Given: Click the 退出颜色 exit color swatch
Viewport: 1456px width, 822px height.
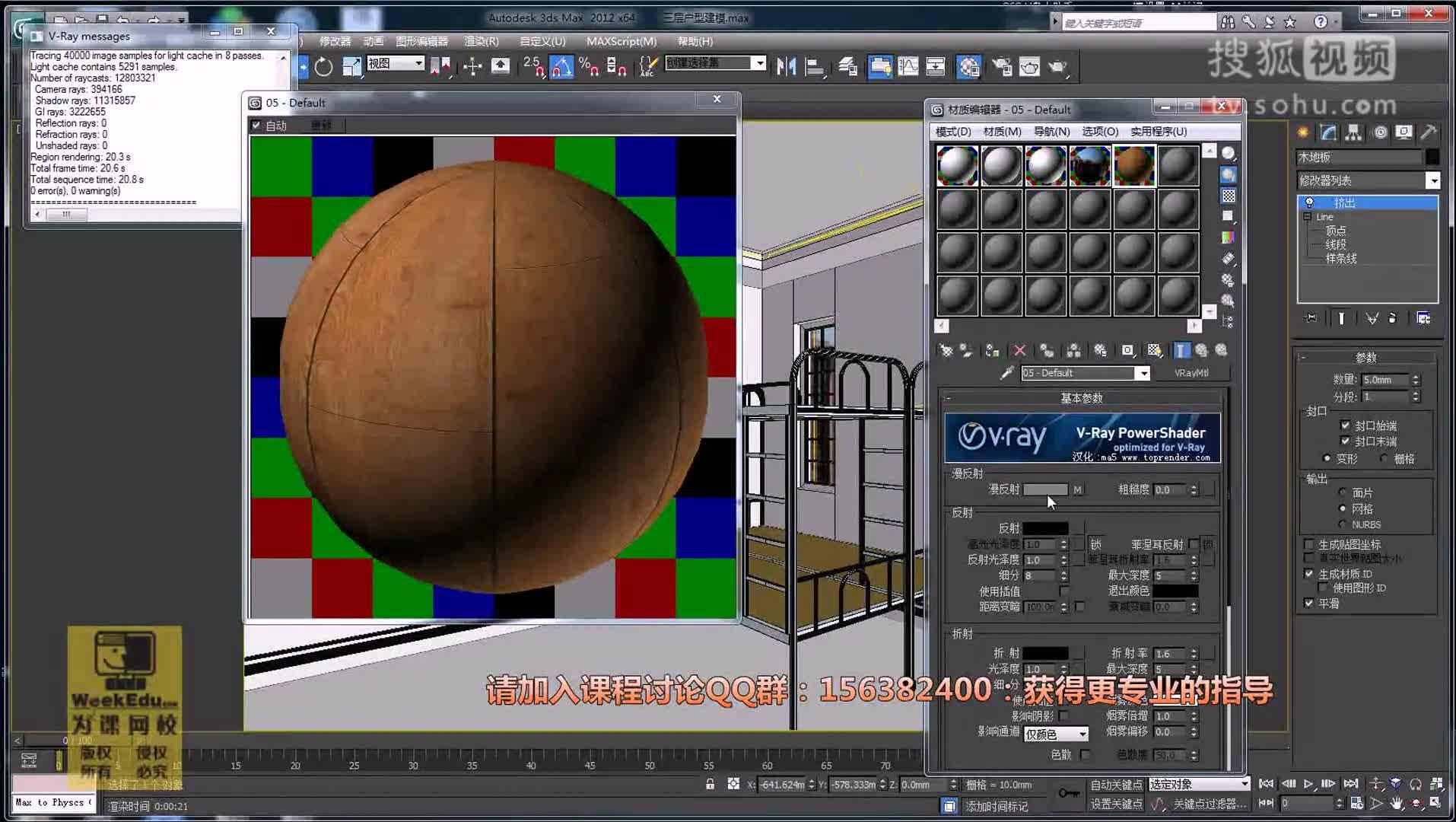Looking at the screenshot, I should [1175, 591].
